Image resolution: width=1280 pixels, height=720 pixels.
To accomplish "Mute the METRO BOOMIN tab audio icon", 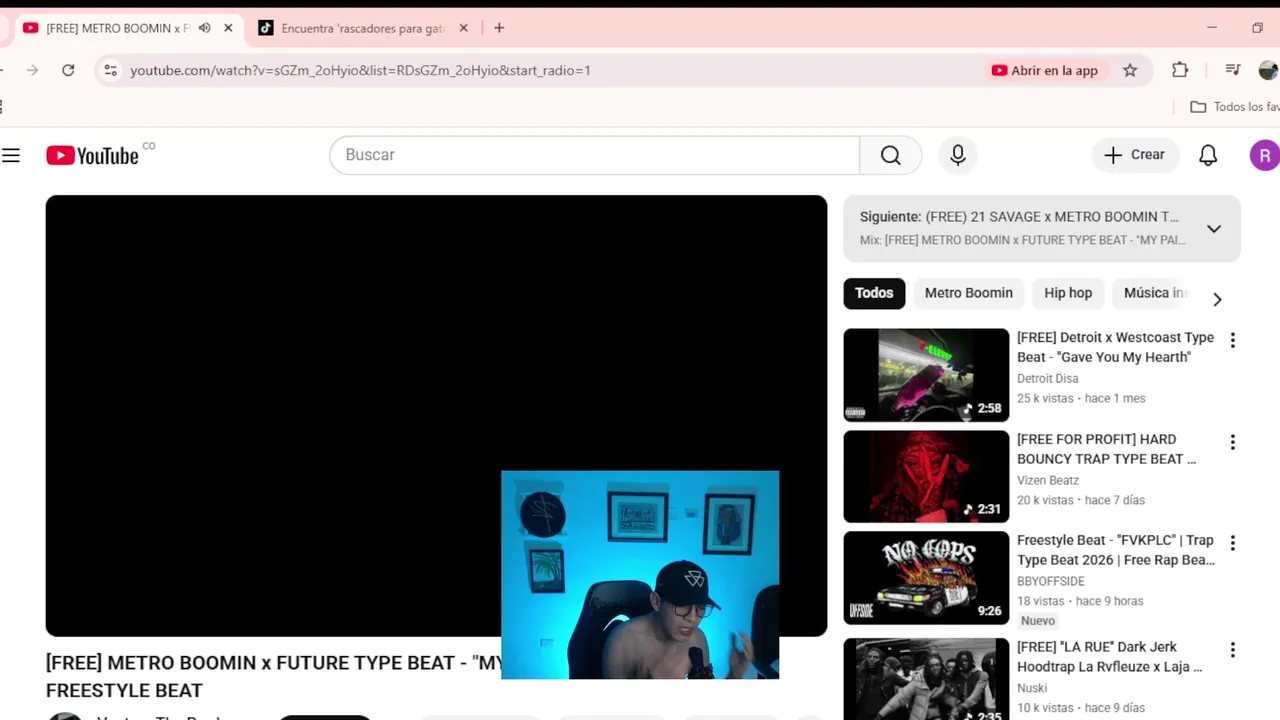I will click(205, 28).
